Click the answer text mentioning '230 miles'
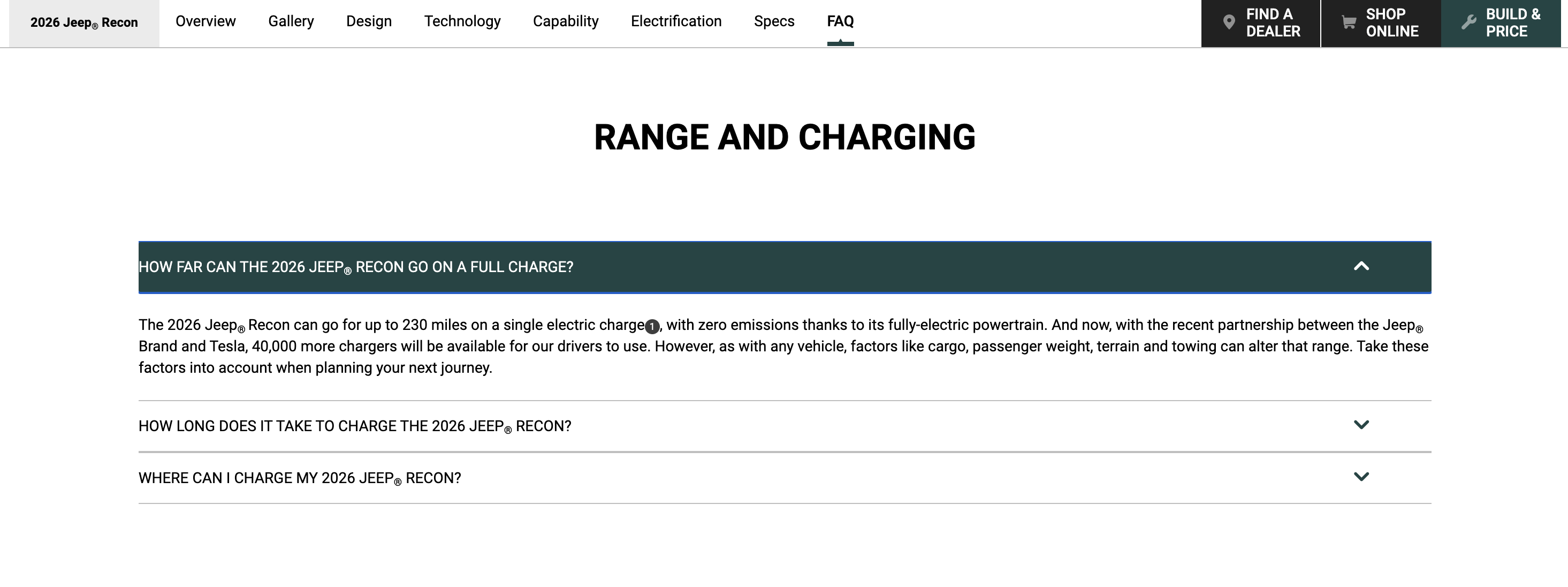Screen dimensions: 1568x587 785,346
